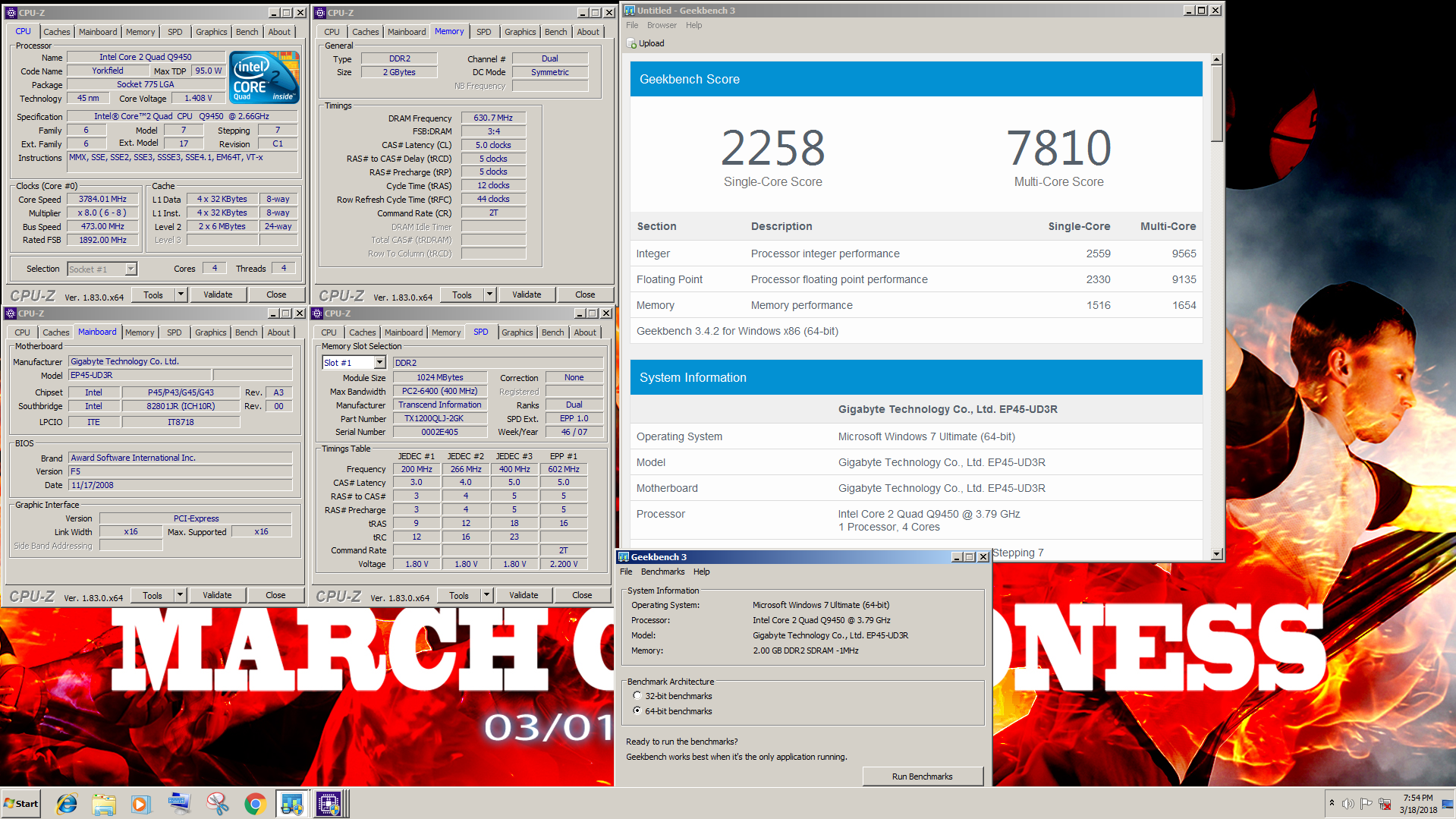Click Close button in Memory tab window

point(584,295)
